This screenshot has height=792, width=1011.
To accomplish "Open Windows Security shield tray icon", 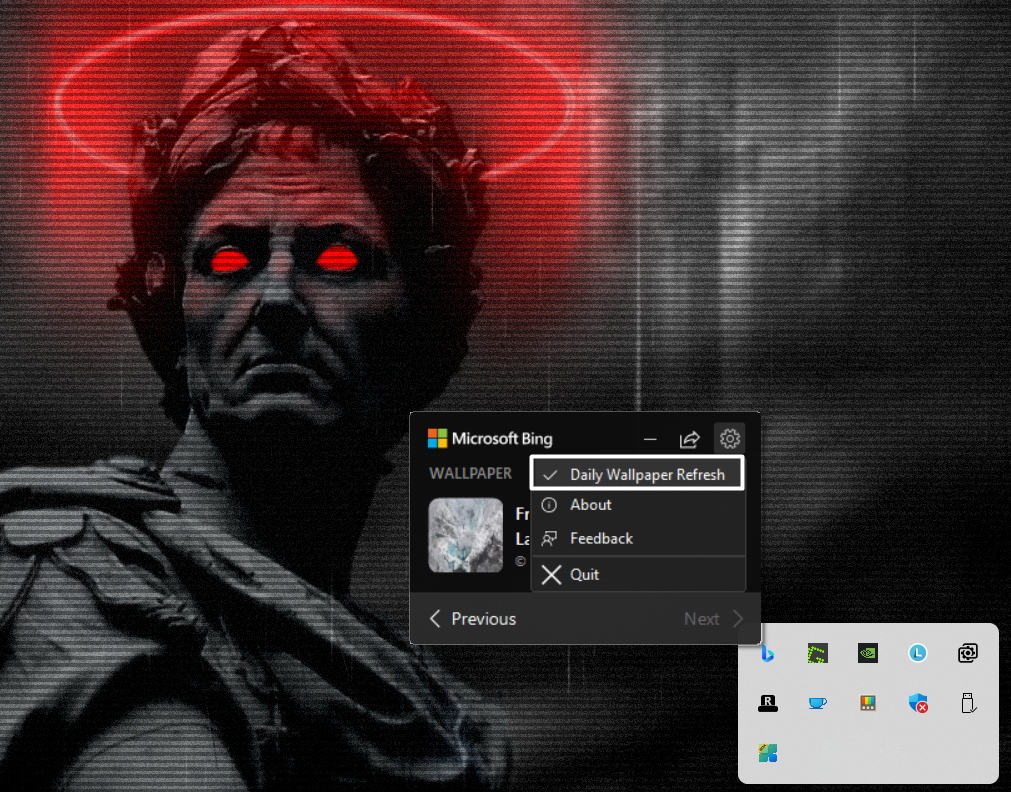I will [917, 703].
